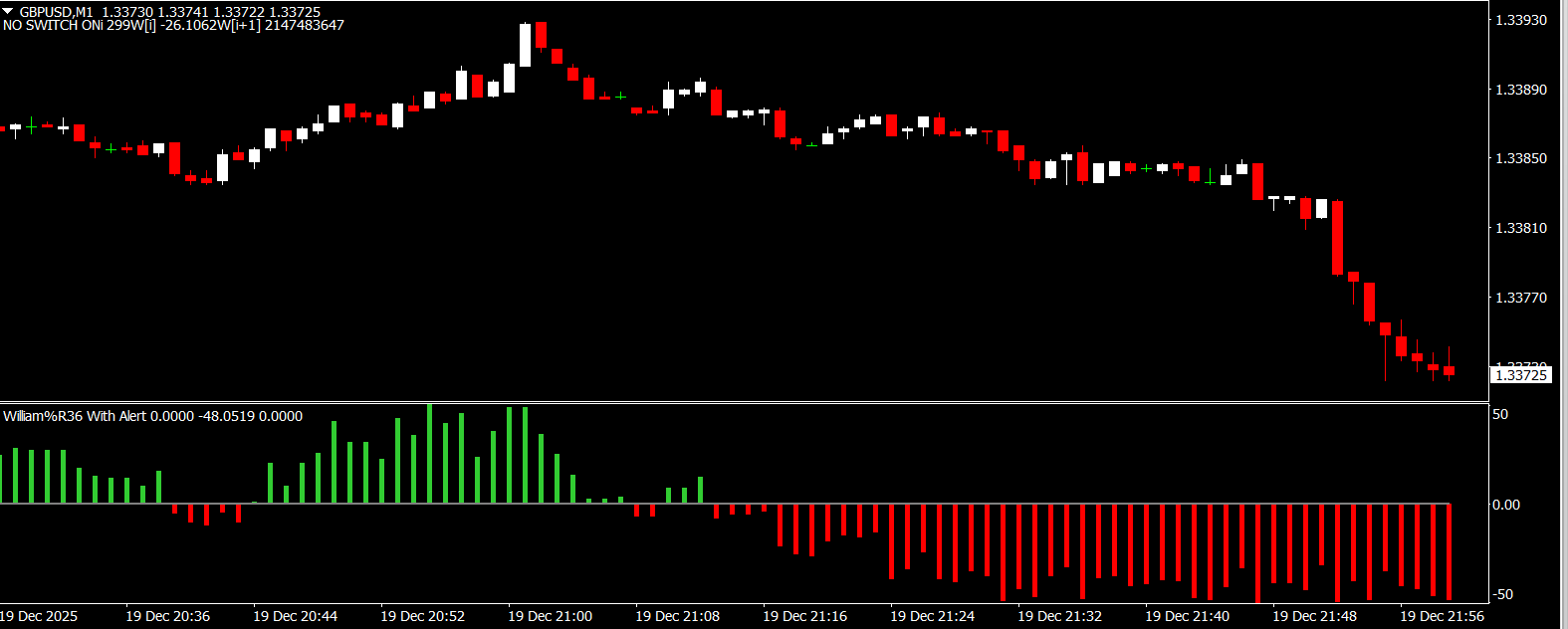Screen dimensions: 1568x629
Task: Select the 1.33770 level on price axis
Action: (x=1521, y=298)
